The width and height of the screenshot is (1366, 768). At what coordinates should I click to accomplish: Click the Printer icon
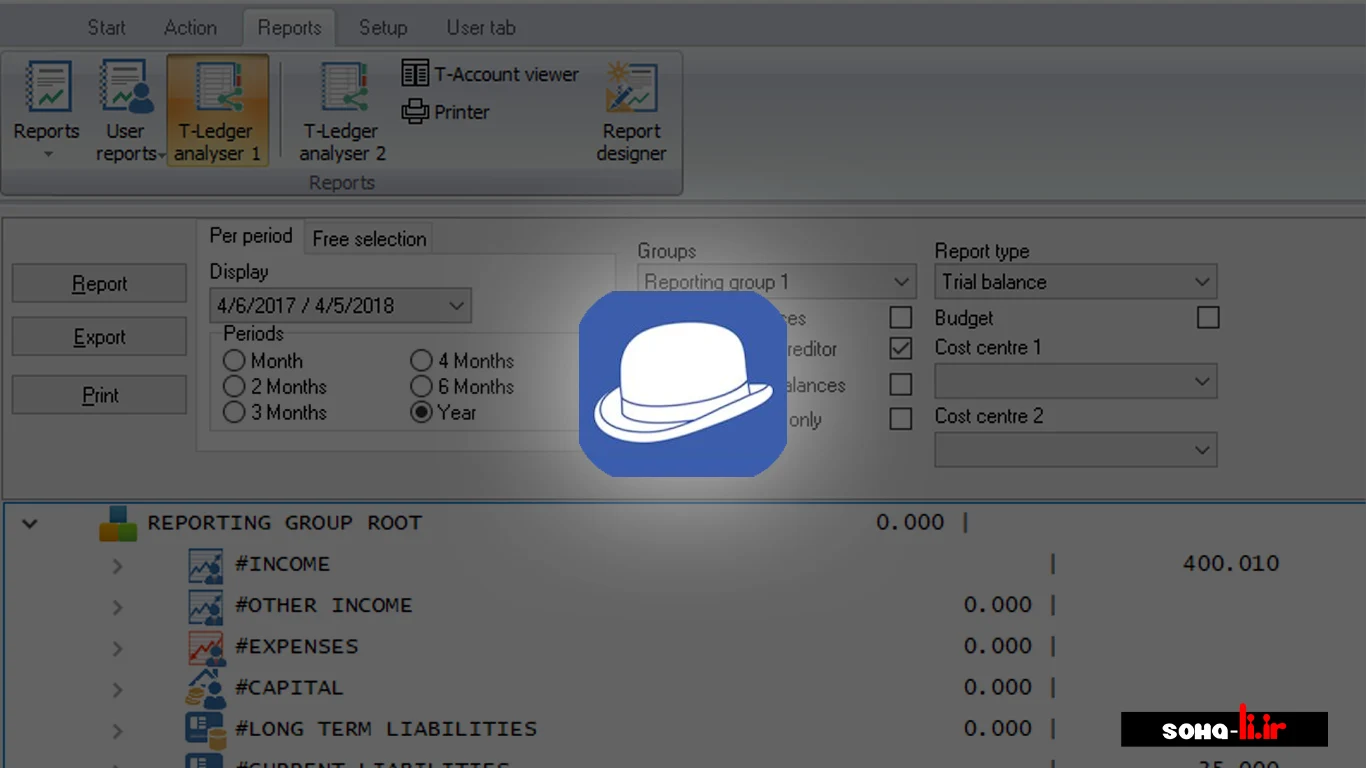(x=446, y=112)
